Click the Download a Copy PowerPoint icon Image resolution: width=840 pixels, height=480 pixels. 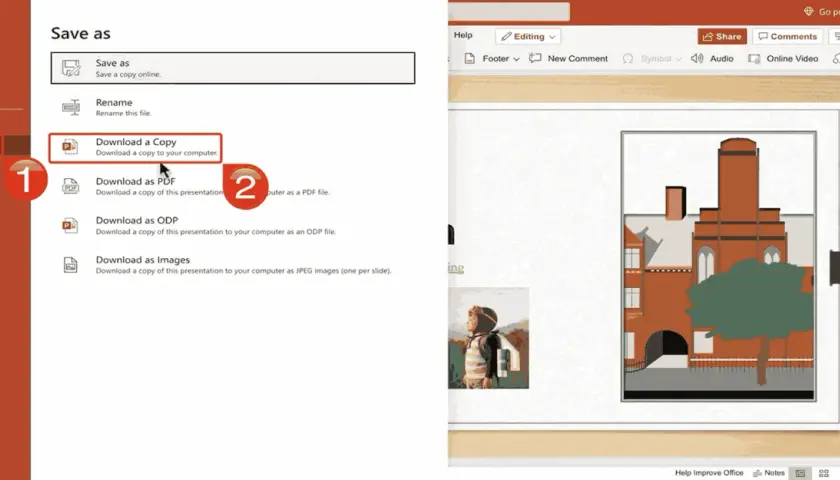[x=70, y=146]
